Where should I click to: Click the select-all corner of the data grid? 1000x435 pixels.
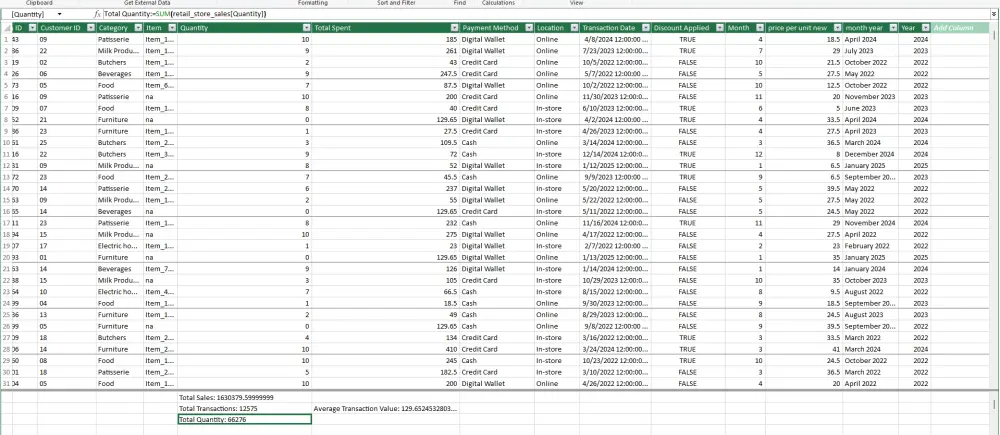pos(6,28)
